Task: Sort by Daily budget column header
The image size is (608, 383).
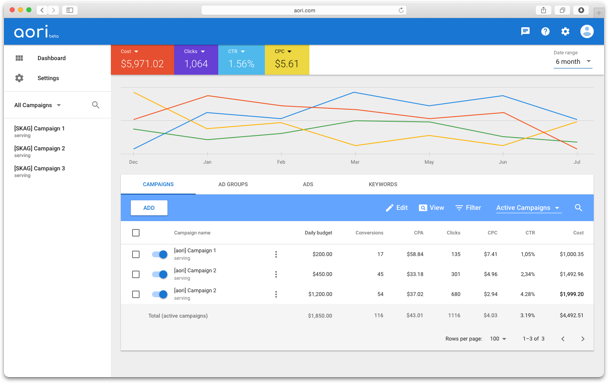Action: coord(318,233)
